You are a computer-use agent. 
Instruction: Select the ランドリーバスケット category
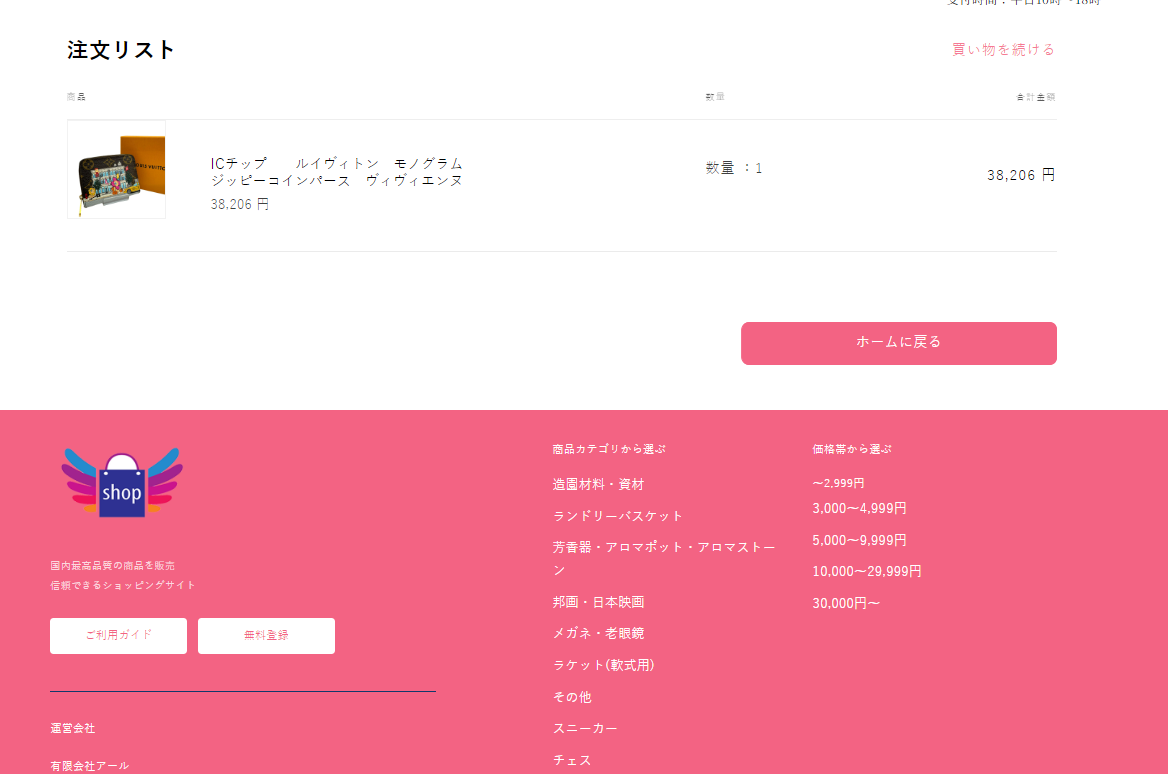coord(618,516)
